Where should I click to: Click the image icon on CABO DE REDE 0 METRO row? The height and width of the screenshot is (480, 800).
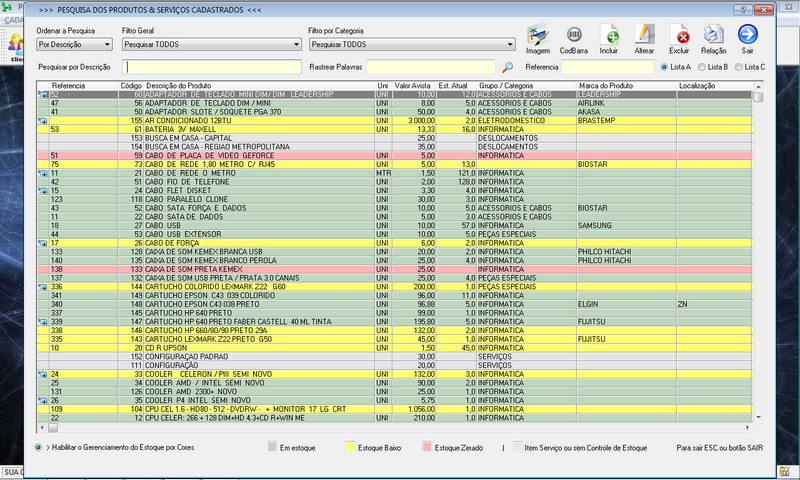click(x=42, y=173)
